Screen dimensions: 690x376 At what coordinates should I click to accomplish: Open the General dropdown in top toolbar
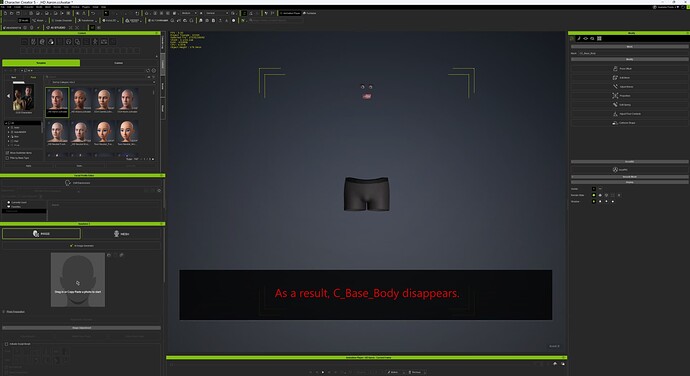click(217, 13)
